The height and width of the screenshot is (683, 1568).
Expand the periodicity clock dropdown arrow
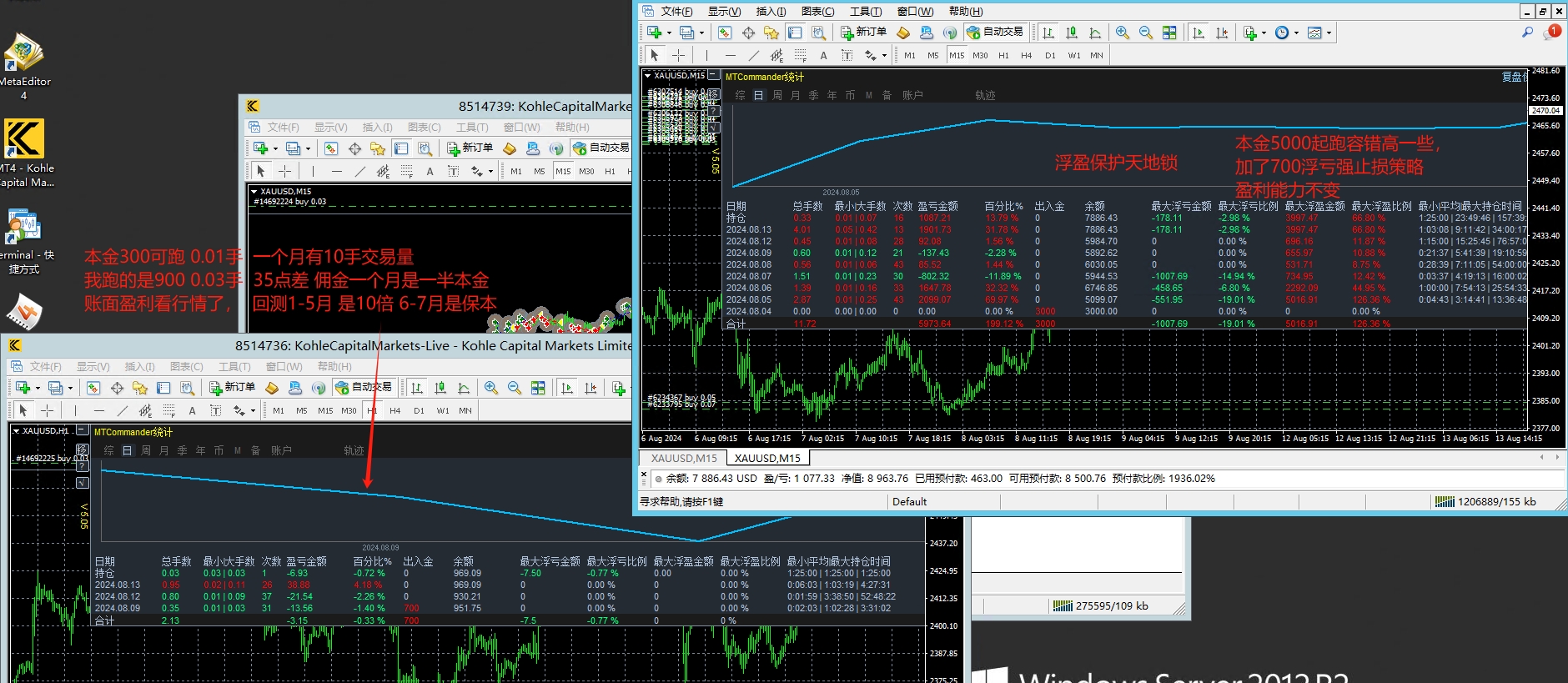[1296, 33]
